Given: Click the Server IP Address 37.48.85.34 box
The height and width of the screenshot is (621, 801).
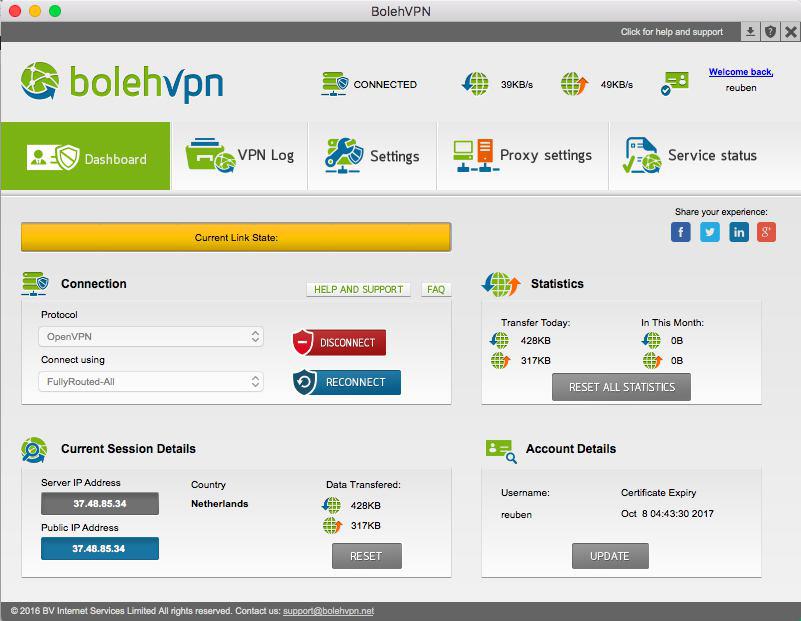Looking at the screenshot, I should [x=100, y=504].
